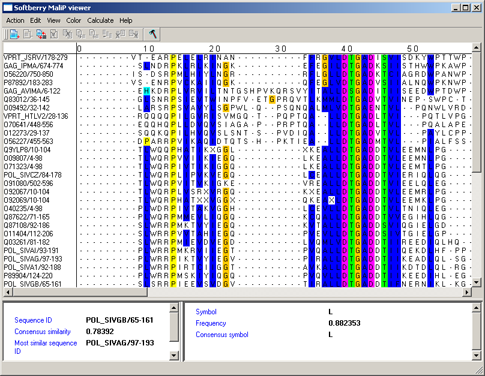This screenshot has height=376, width=485.
Task: Click the tenth greyed-out toolbar icon
Action: pyautogui.click(x=133, y=34)
